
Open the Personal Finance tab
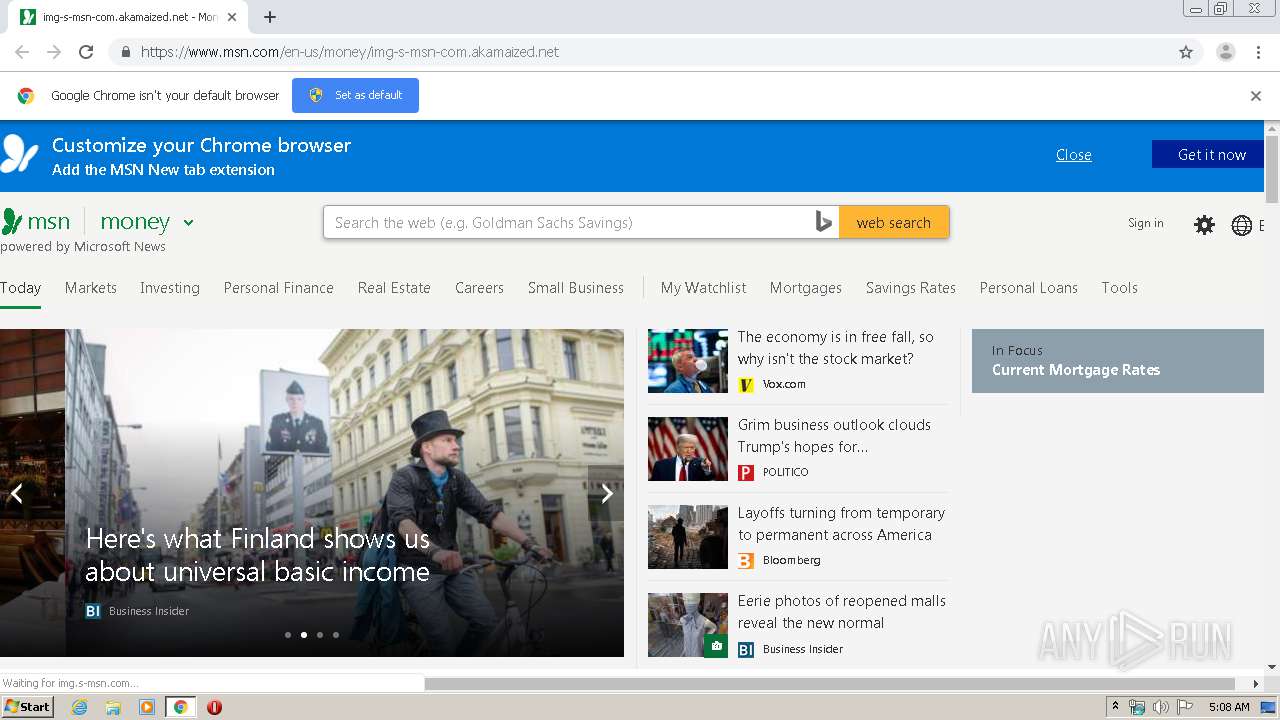[x=279, y=288]
